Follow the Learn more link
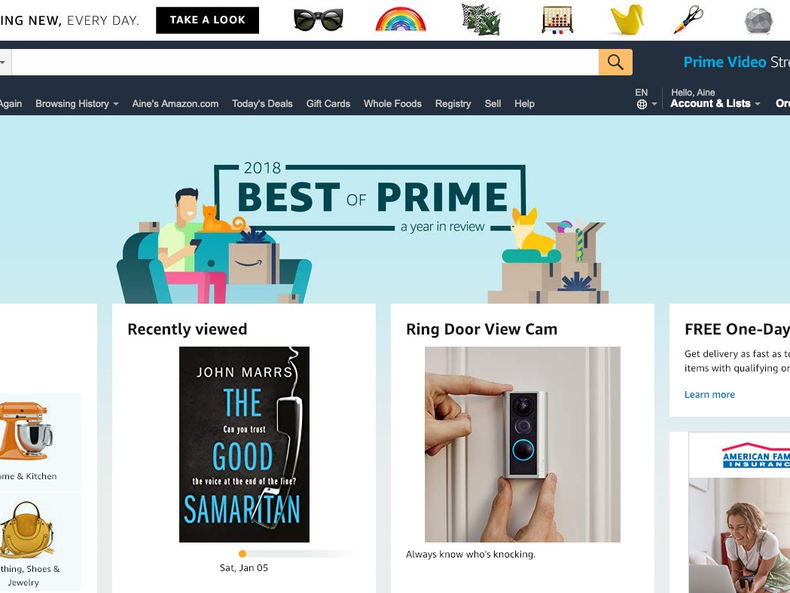790x593 pixels. 709,394
